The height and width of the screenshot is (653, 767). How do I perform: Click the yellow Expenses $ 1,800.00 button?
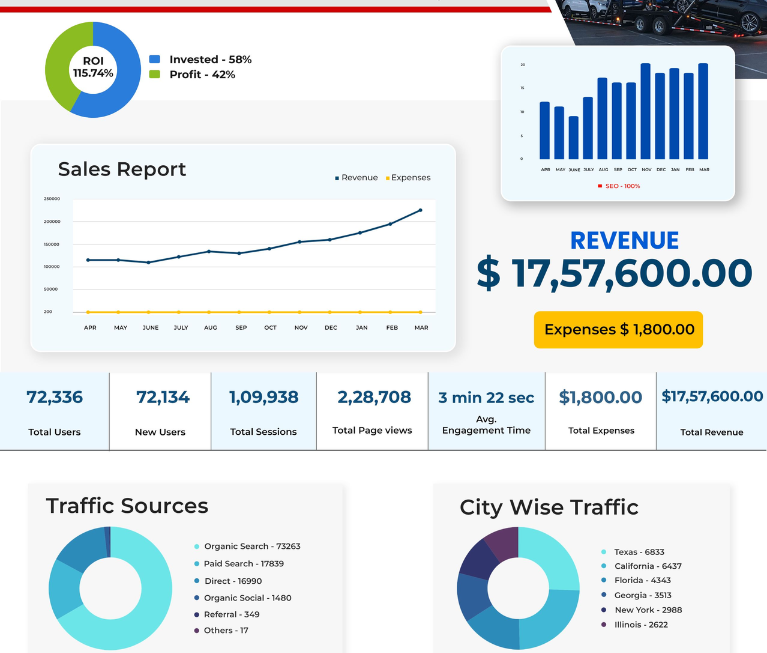click(618, 330)
